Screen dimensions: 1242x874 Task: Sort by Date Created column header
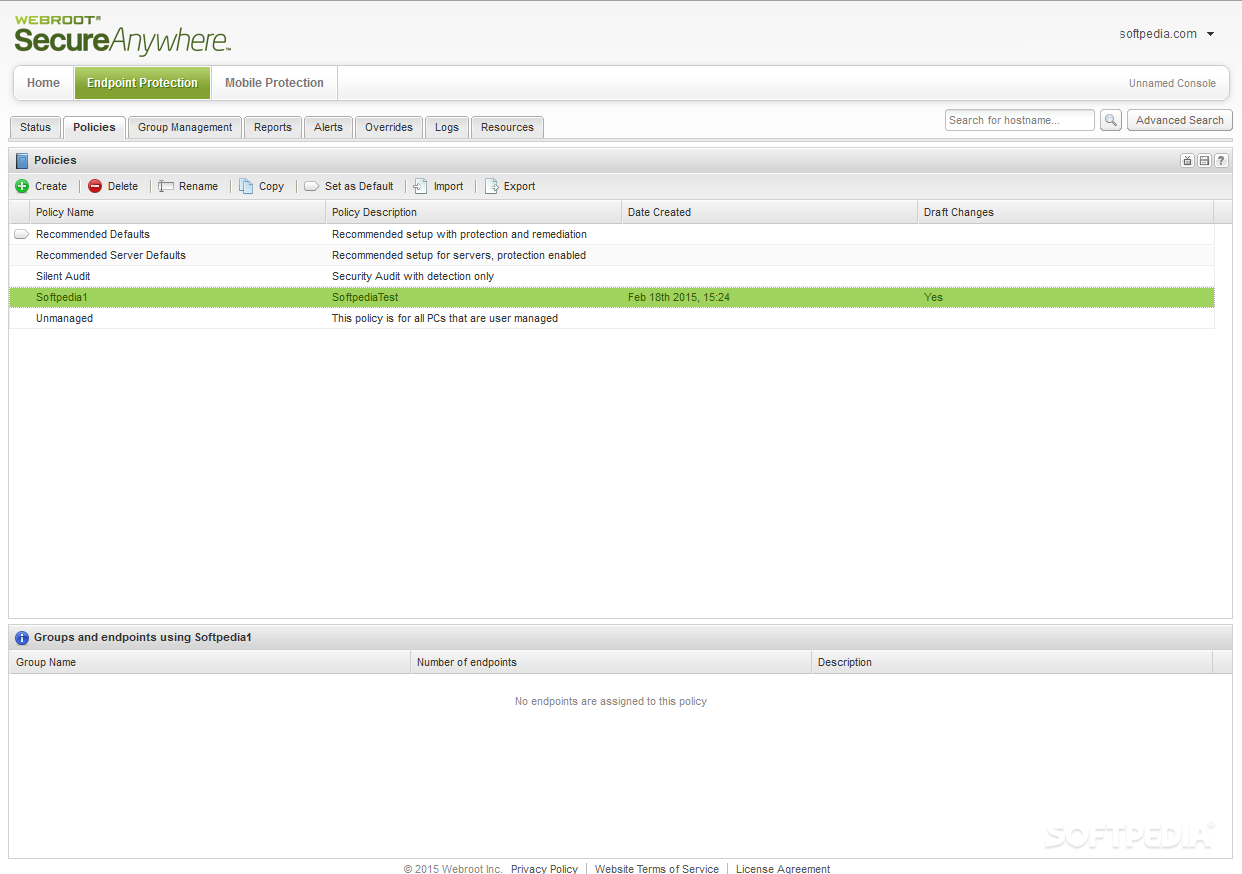[769, 212]
